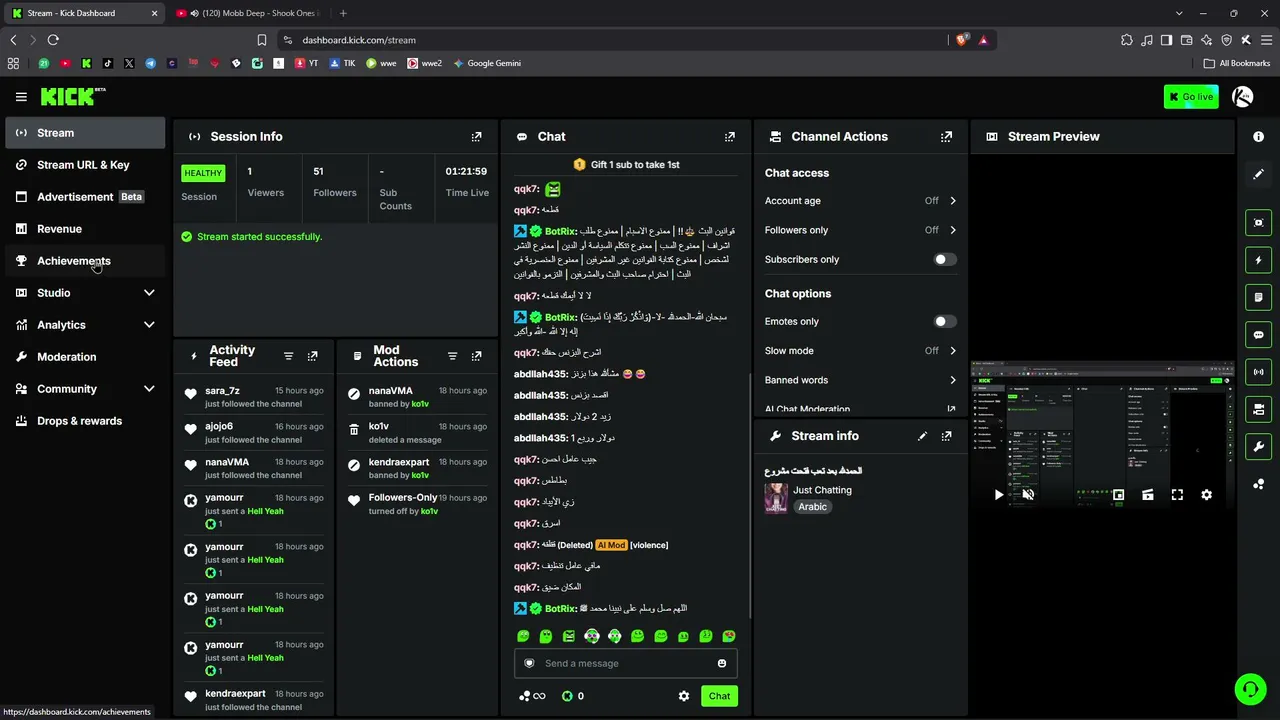1280x720 pixels.
Task: Pop out the Channel Actions panel
Action: tap(946, 137)
